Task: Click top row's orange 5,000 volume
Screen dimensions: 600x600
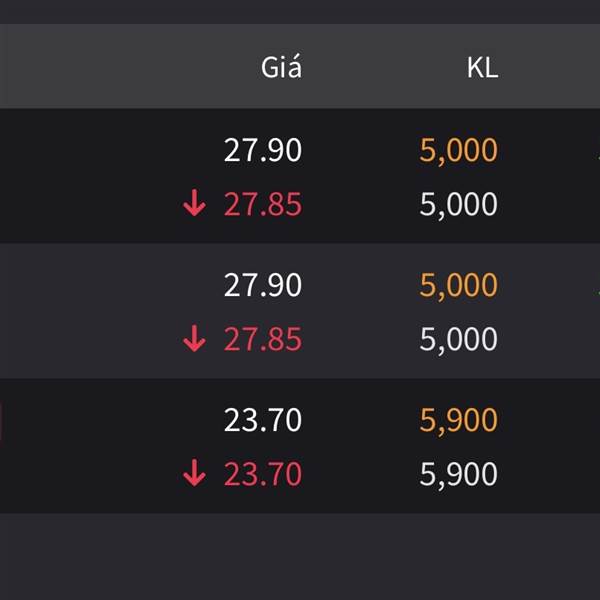Action: point(458,151)
